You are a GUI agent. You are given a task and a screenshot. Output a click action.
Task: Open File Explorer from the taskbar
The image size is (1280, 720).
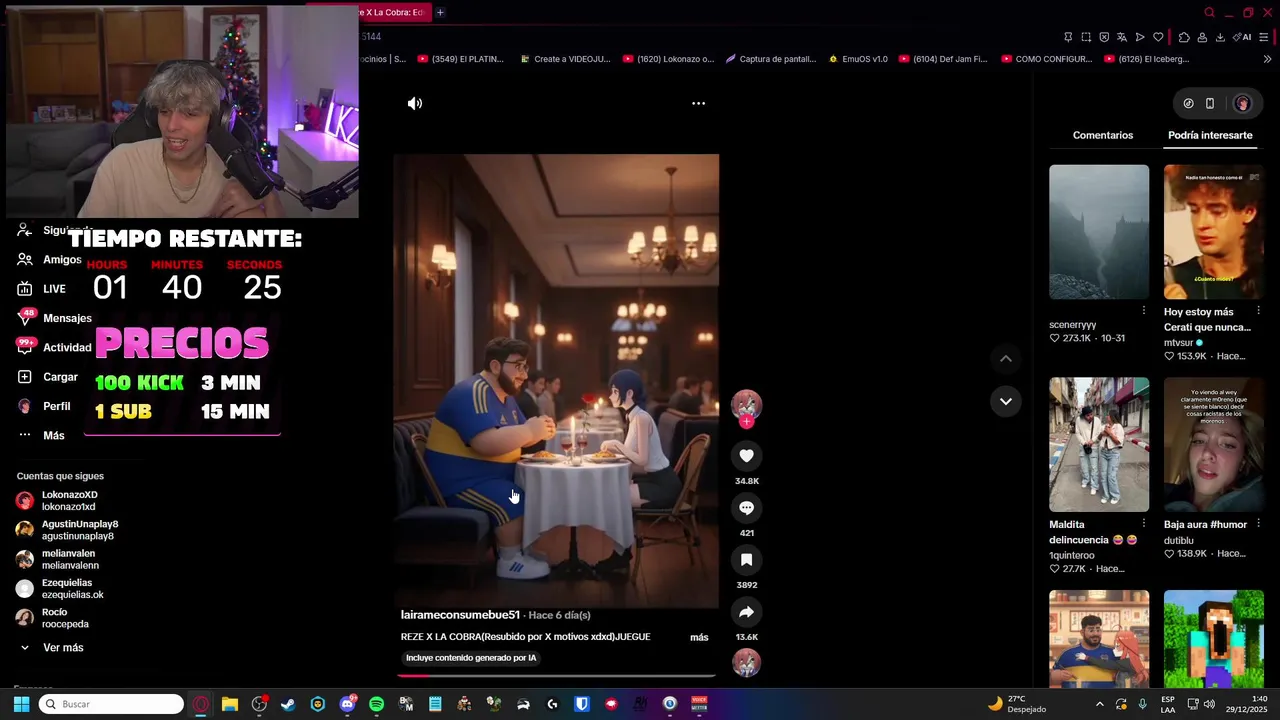pyautogui.click(x=229, y=704)
